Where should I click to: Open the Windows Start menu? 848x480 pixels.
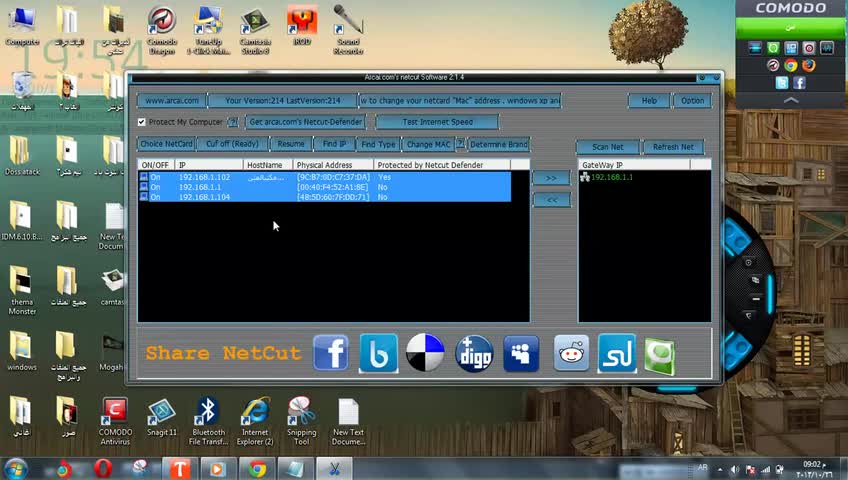(x=15, y=469)
